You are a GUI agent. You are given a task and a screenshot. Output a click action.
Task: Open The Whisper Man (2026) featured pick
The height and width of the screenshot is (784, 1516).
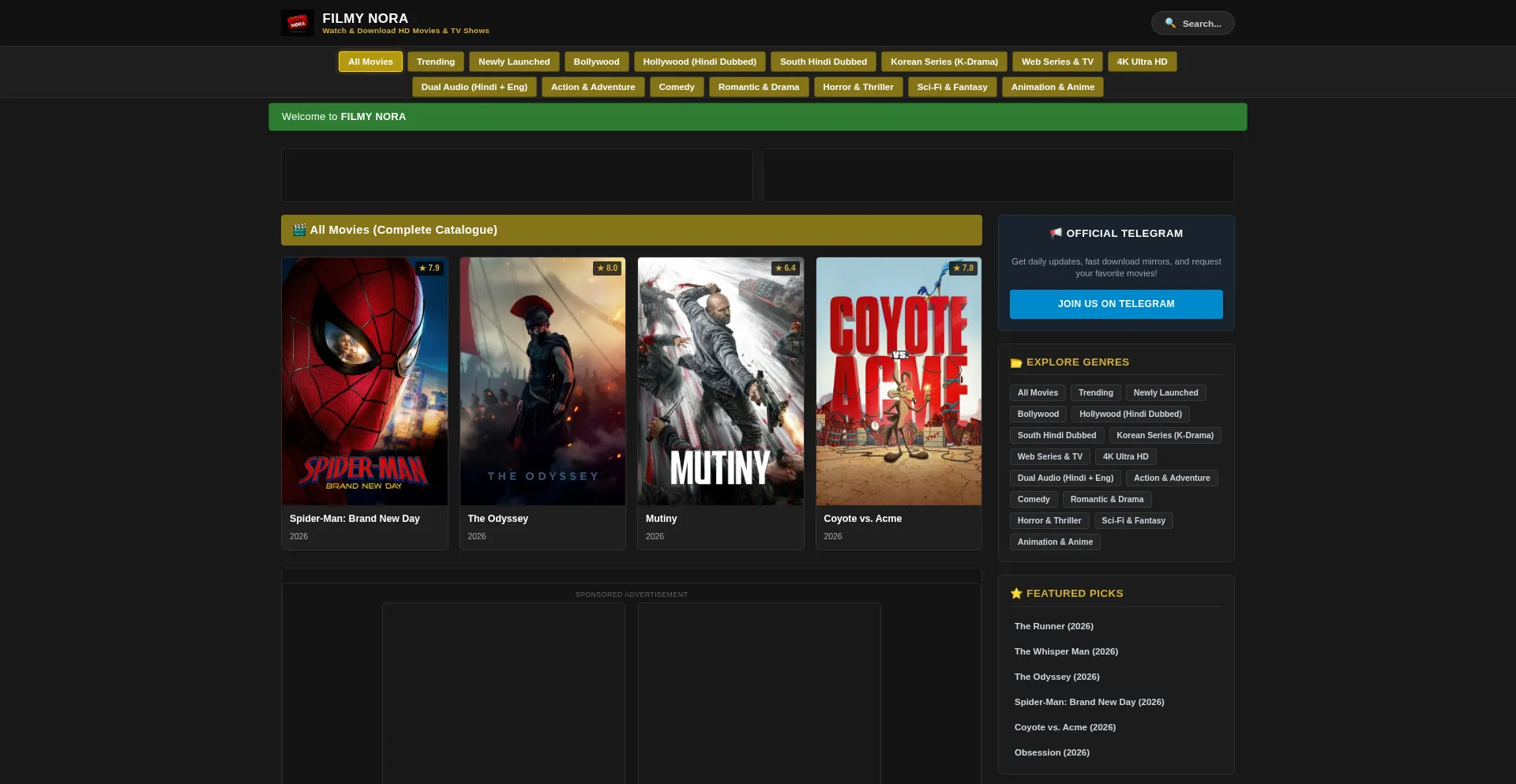coord(1066,651)
